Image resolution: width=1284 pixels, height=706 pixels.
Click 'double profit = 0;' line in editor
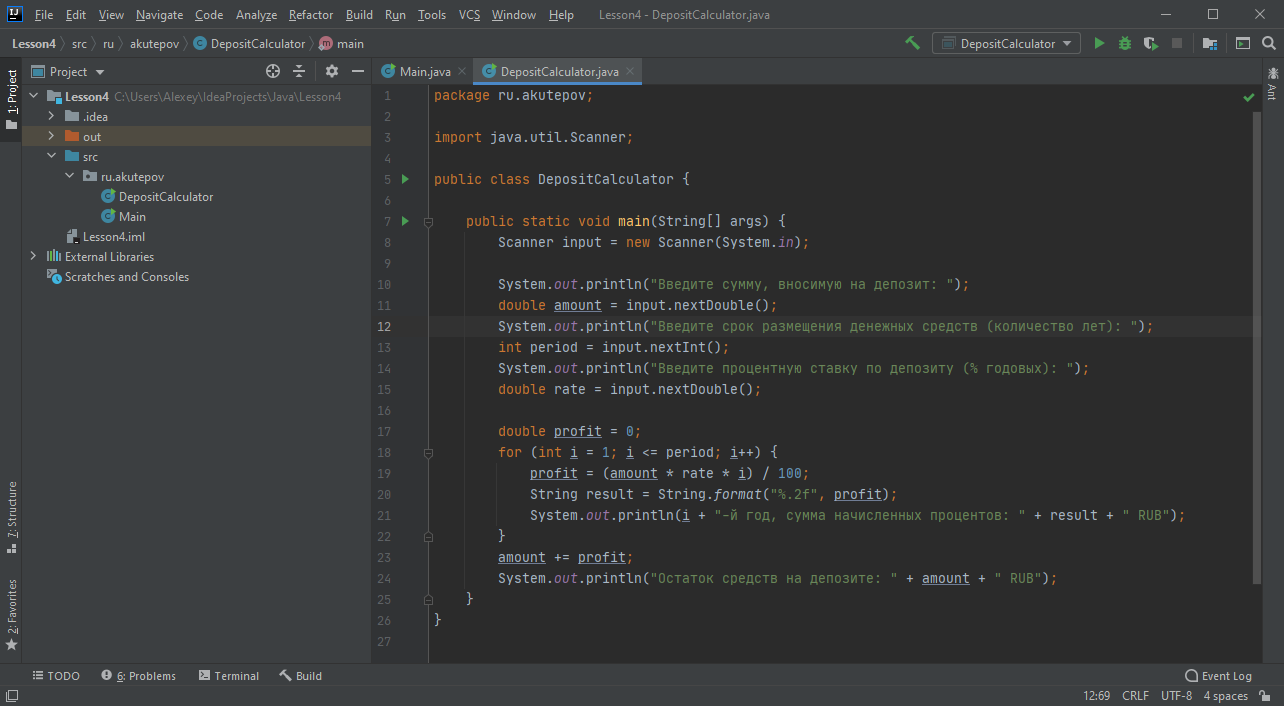tap(570, 432)
